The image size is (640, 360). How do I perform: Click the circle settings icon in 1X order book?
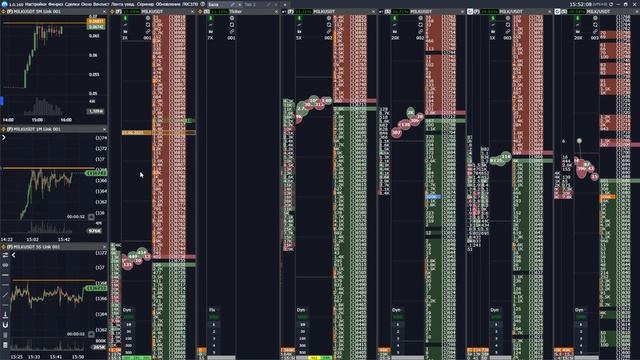508,18
